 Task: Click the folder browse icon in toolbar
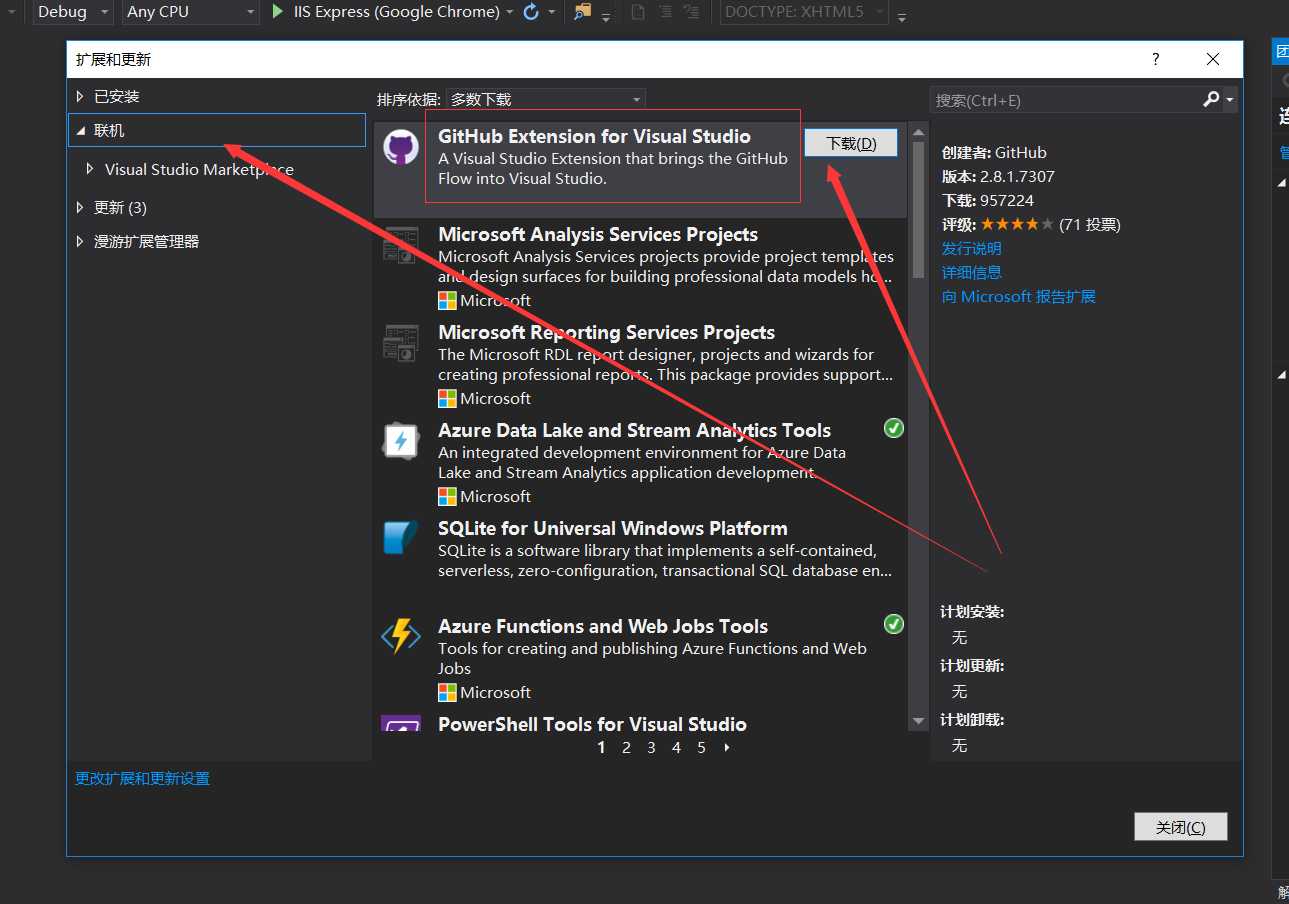582,12
